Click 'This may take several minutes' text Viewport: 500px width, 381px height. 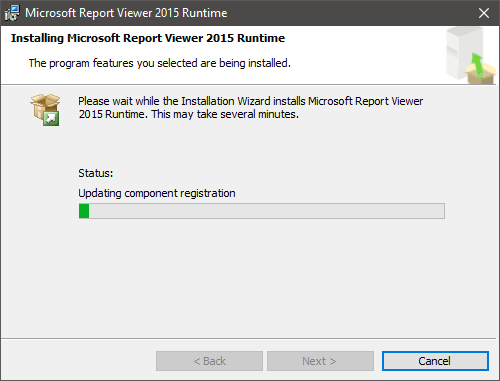coord(225,114)
